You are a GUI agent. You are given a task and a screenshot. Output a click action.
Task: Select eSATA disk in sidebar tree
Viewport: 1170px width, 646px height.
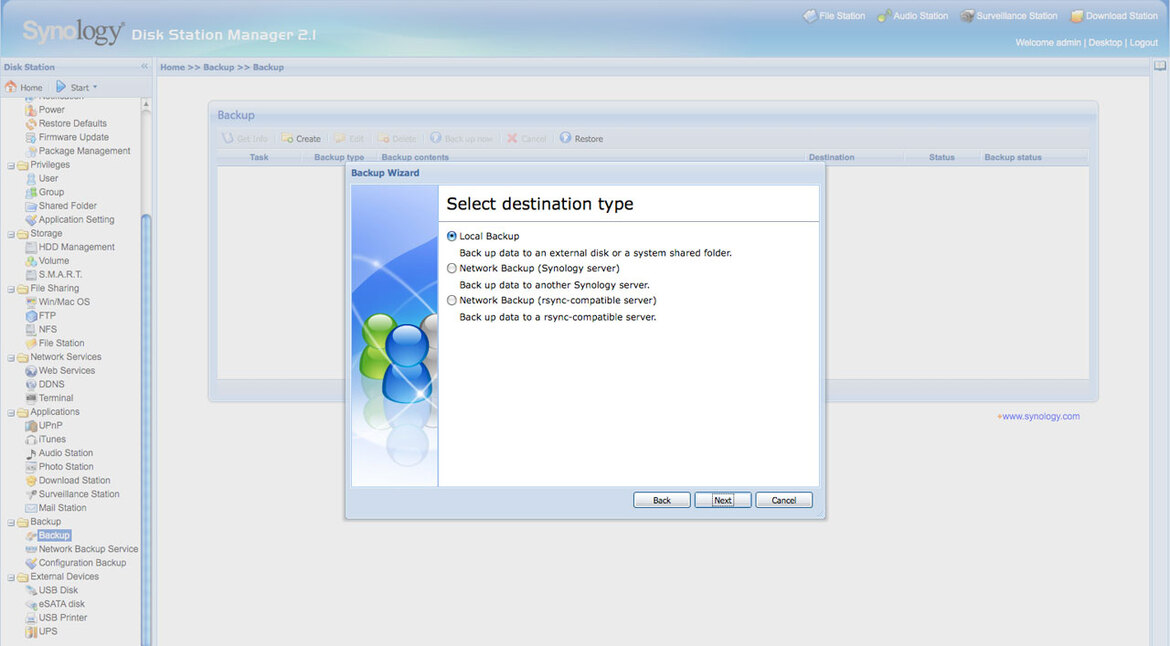[62, 604]
